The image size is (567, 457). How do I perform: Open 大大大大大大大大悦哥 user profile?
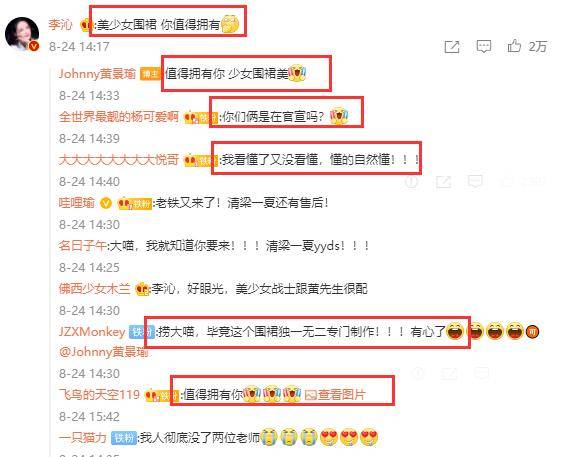coord(119,160)
